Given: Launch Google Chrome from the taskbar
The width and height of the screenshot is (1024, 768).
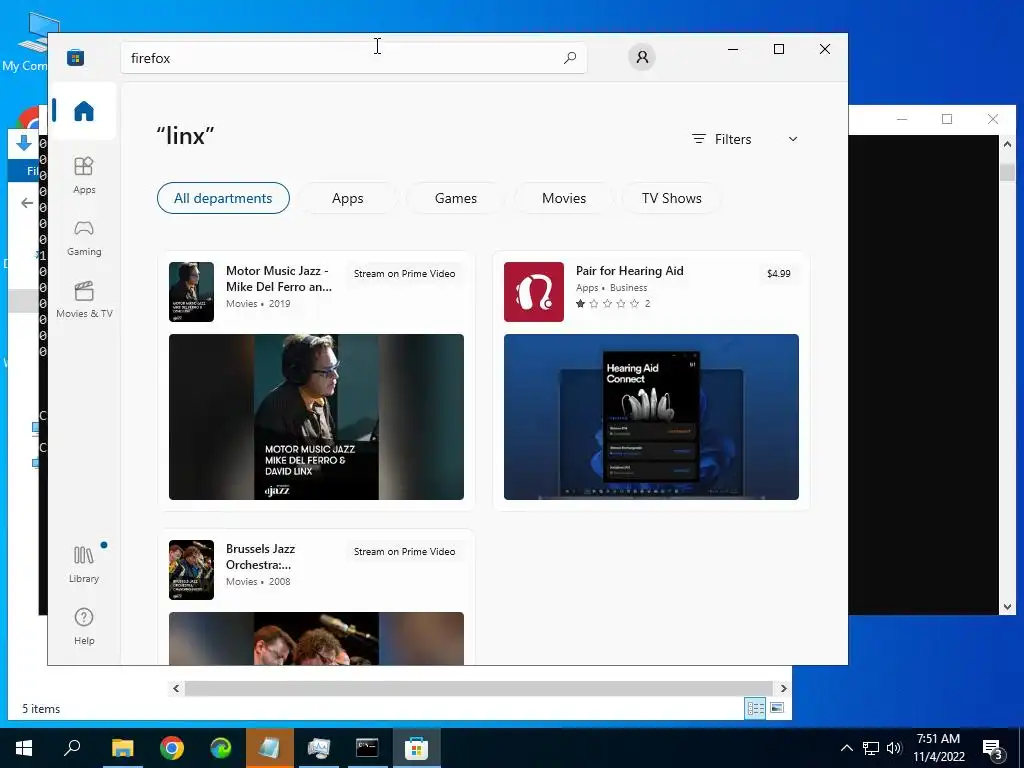Looking at the screenshot, I should 172,748.
